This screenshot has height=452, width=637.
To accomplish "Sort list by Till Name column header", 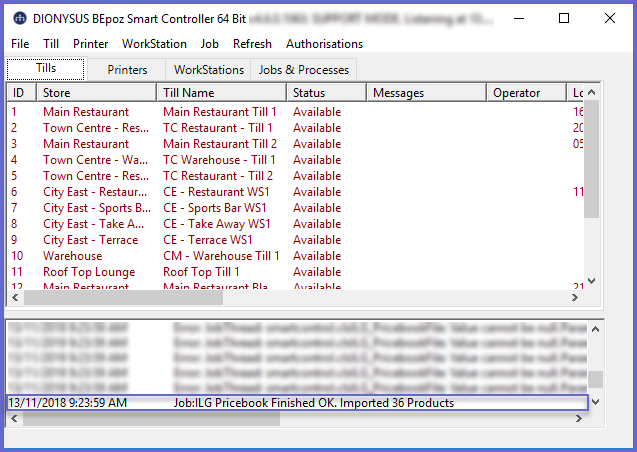I will tap(222, 93).
